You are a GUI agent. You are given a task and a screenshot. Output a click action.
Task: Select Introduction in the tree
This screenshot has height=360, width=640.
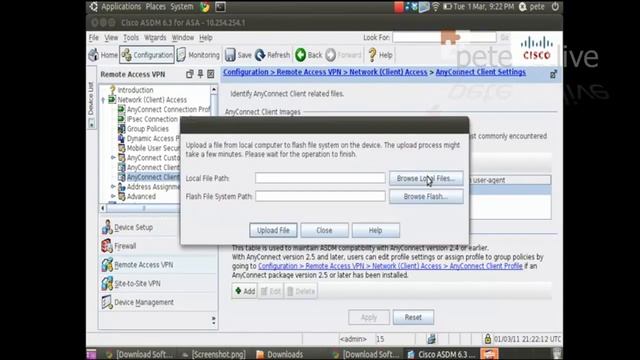tap(135, 90)
